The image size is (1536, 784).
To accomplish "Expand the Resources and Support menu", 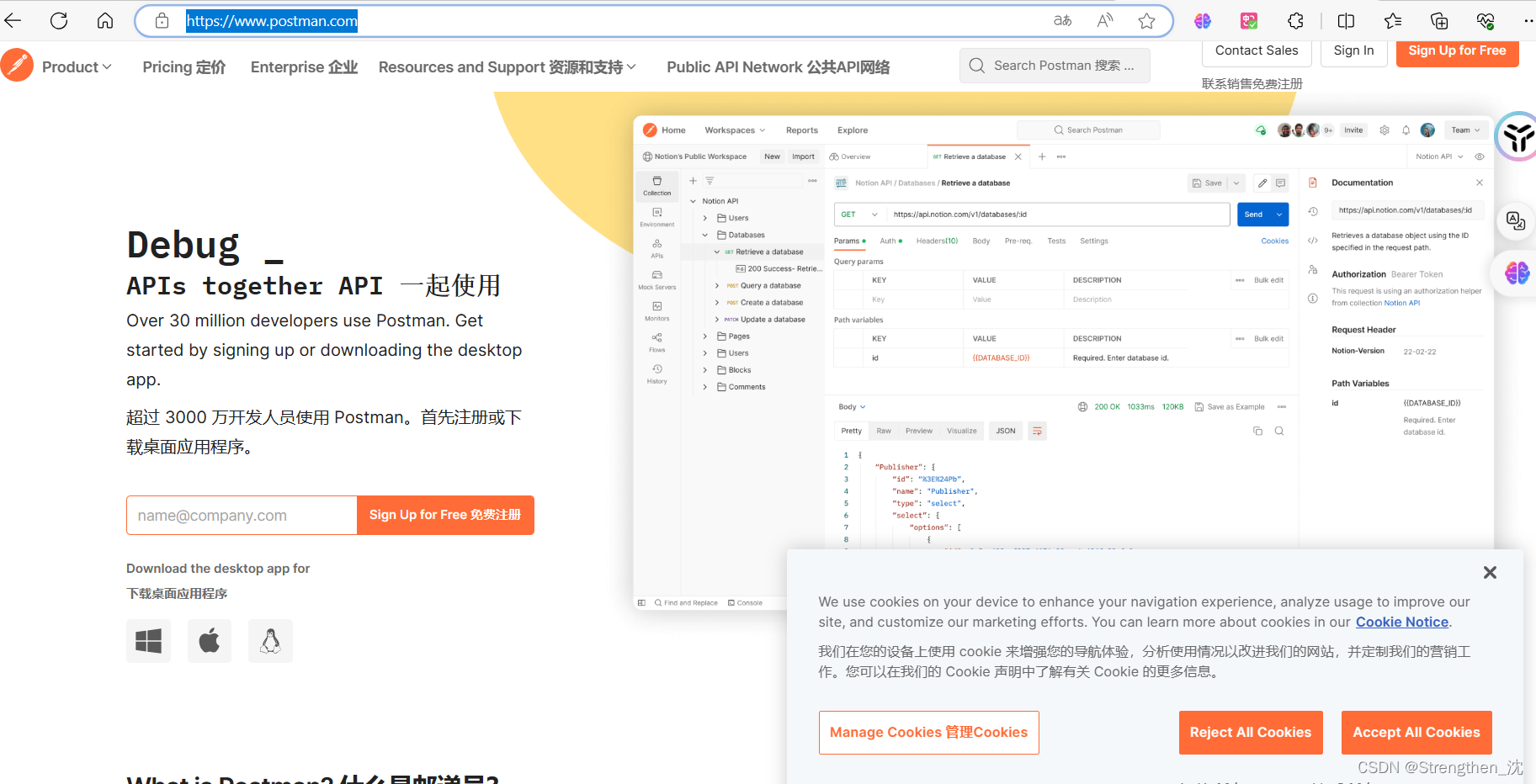I will pos(507,66).
